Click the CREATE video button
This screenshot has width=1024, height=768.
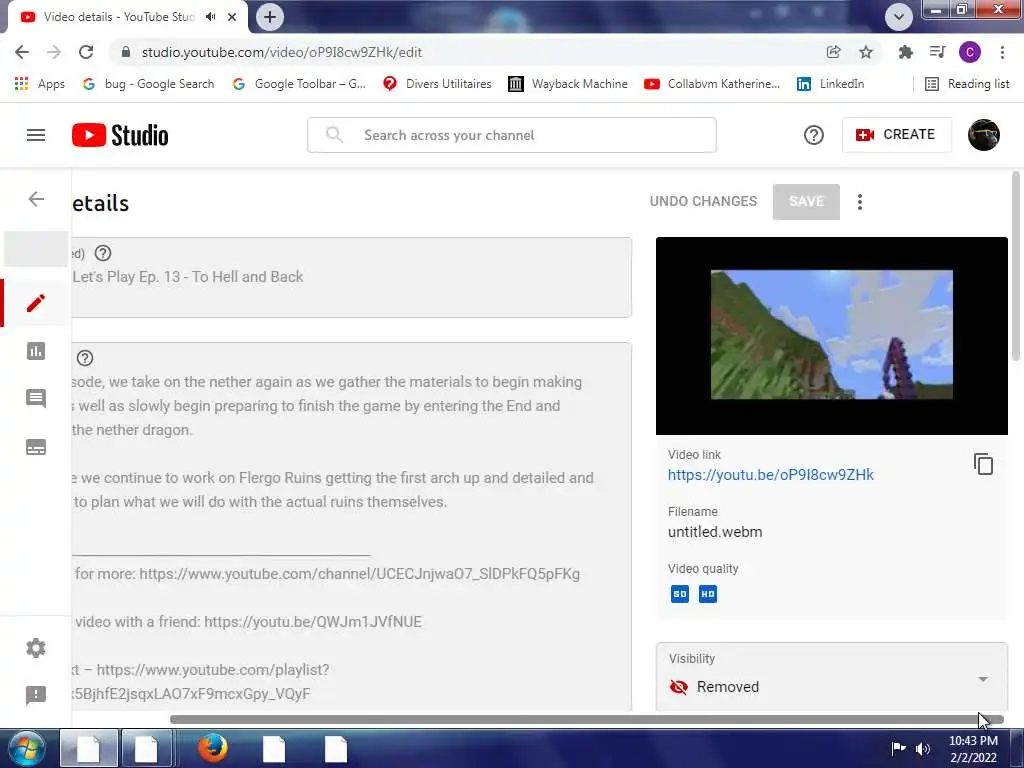pyautogui.click(x=896, y=135)
